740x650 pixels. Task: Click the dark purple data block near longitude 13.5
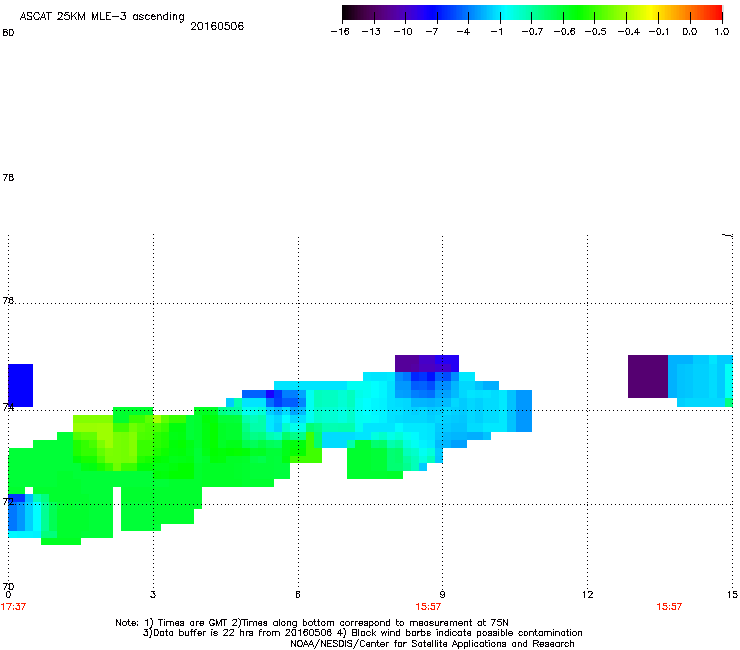(x=648, y=376)
